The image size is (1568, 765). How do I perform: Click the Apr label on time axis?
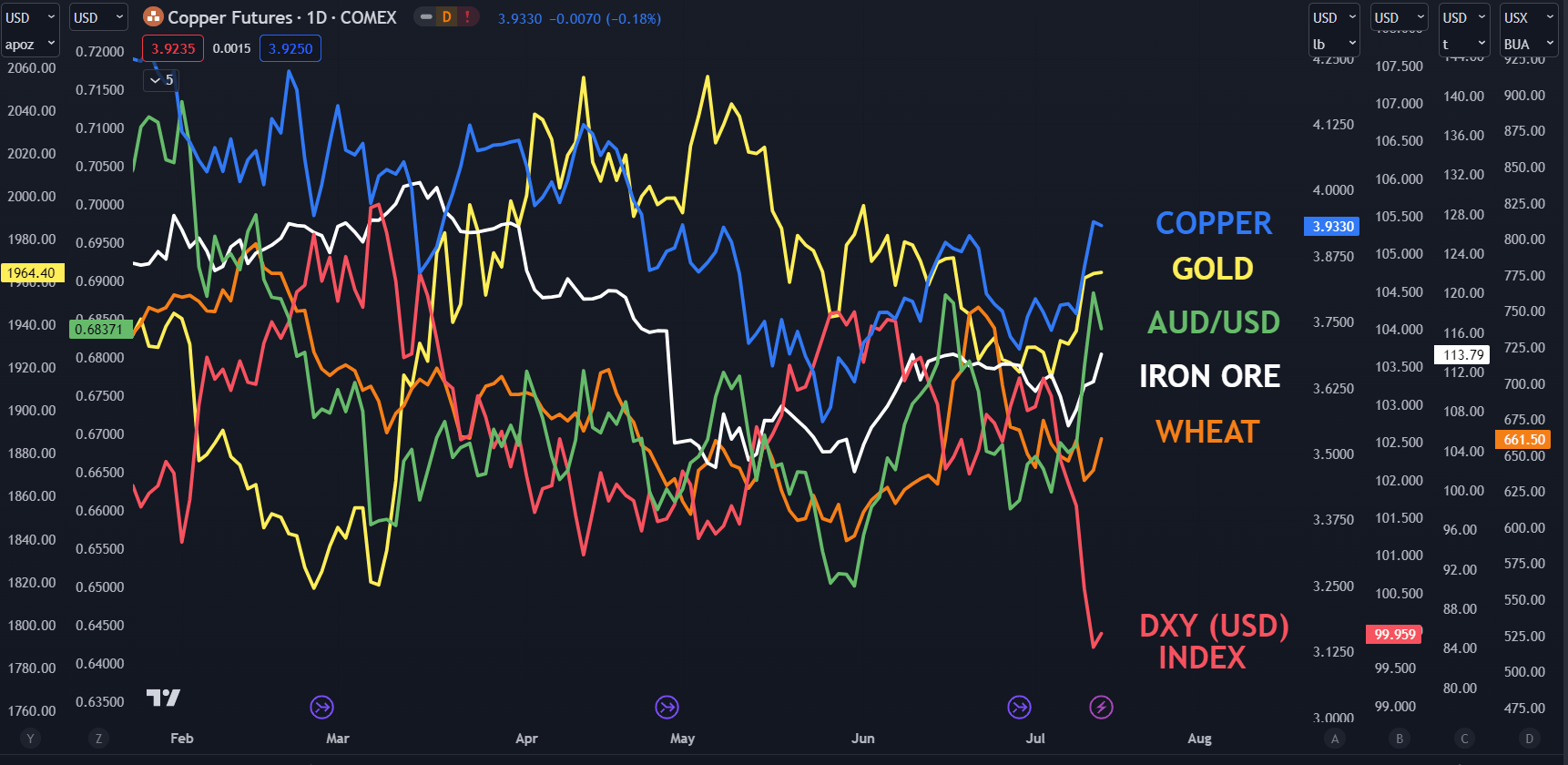(x=526, y=739)
